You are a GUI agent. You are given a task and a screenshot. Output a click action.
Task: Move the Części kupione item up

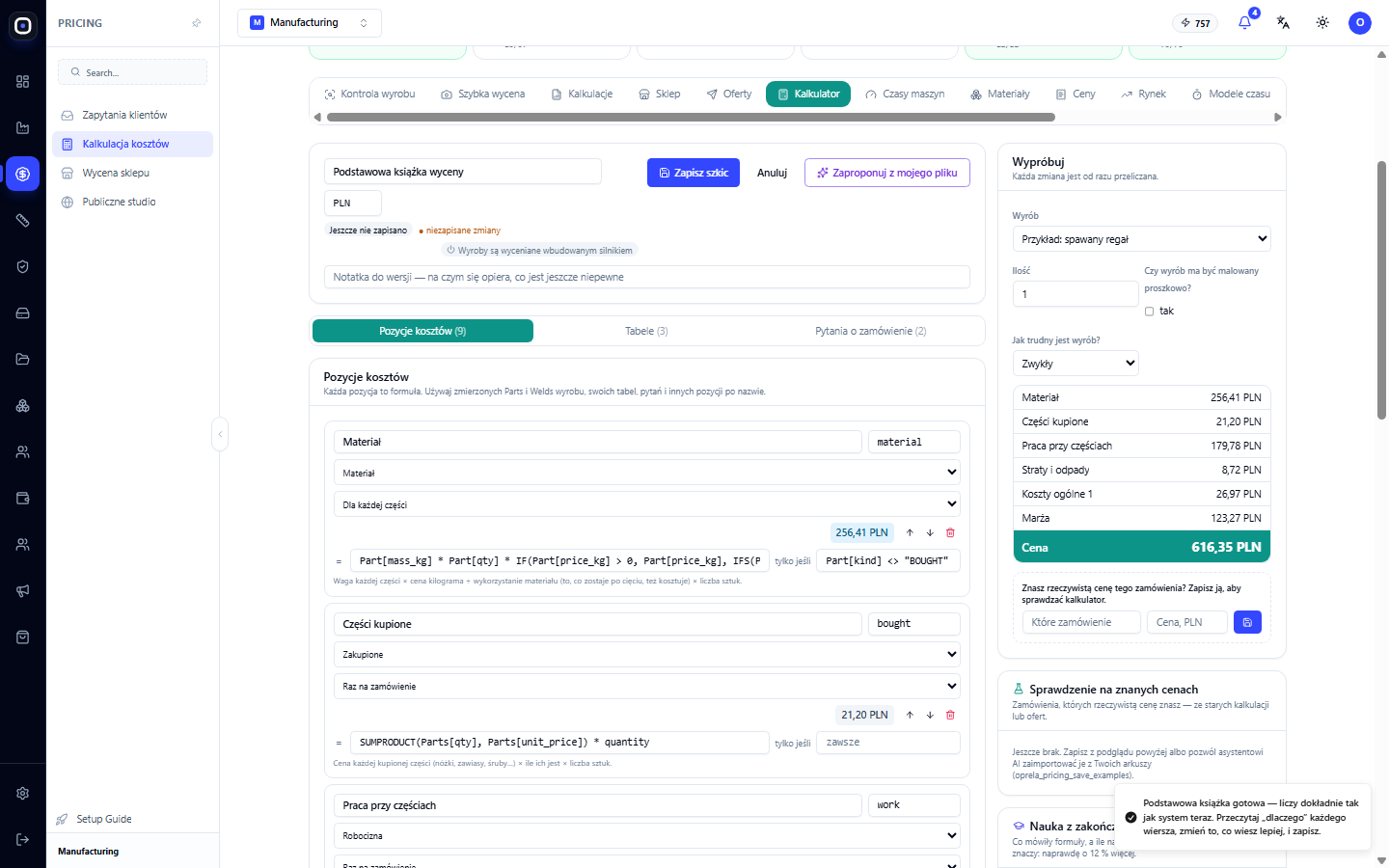910,715
